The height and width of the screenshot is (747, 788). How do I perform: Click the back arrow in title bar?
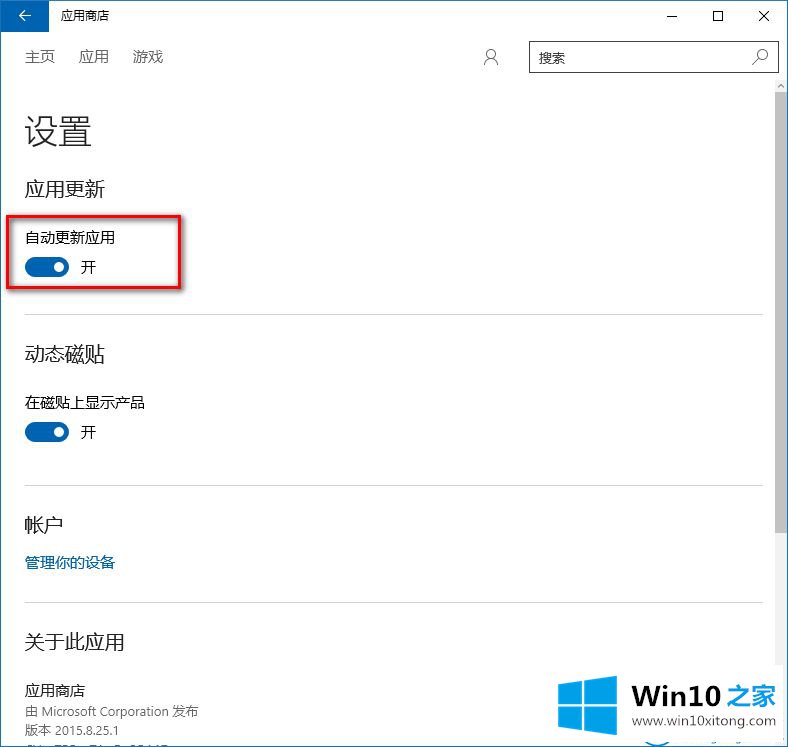click(x=24, y=16)
